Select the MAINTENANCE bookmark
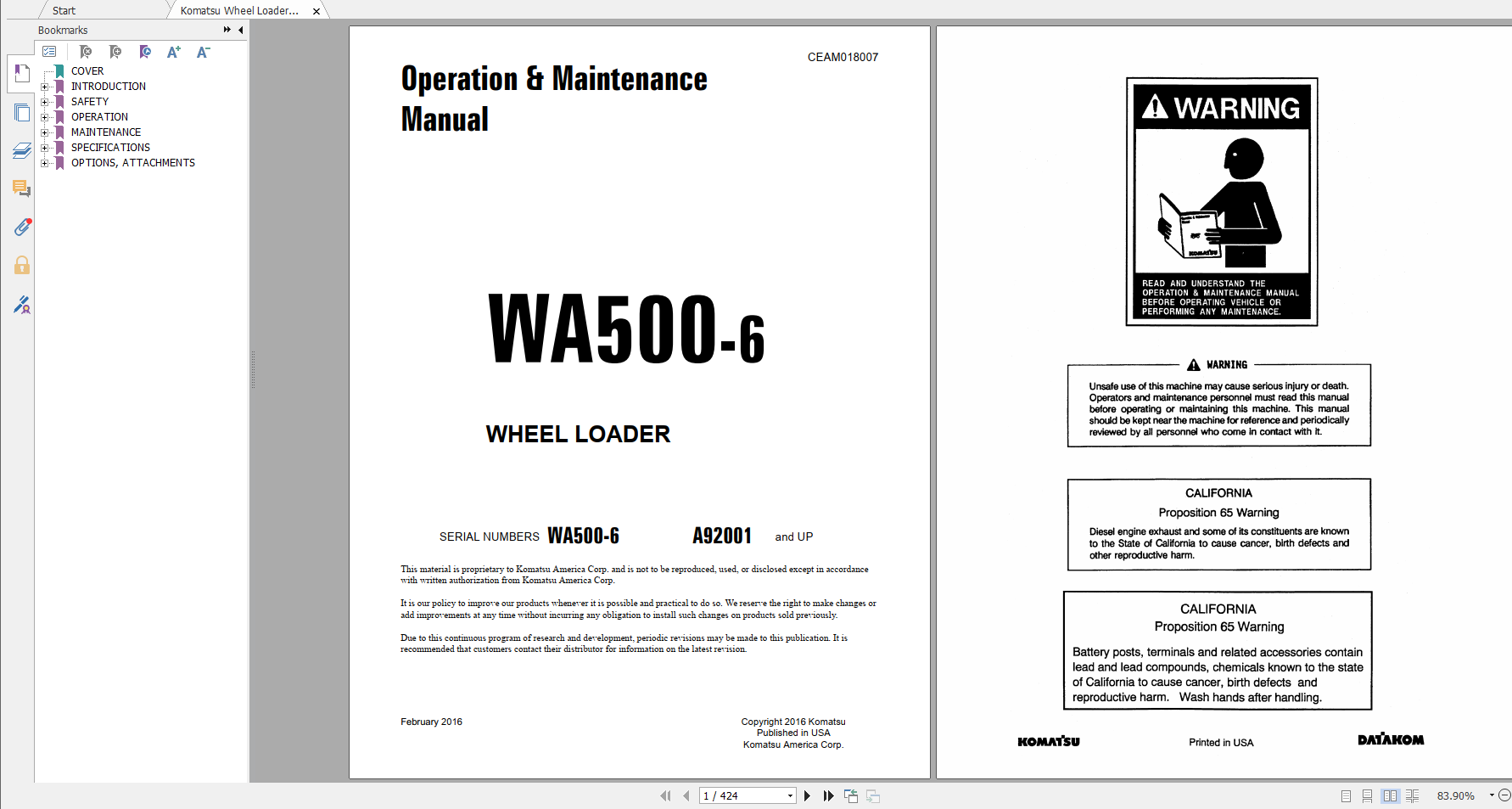1512x809 pixels. tap(106, 132)
